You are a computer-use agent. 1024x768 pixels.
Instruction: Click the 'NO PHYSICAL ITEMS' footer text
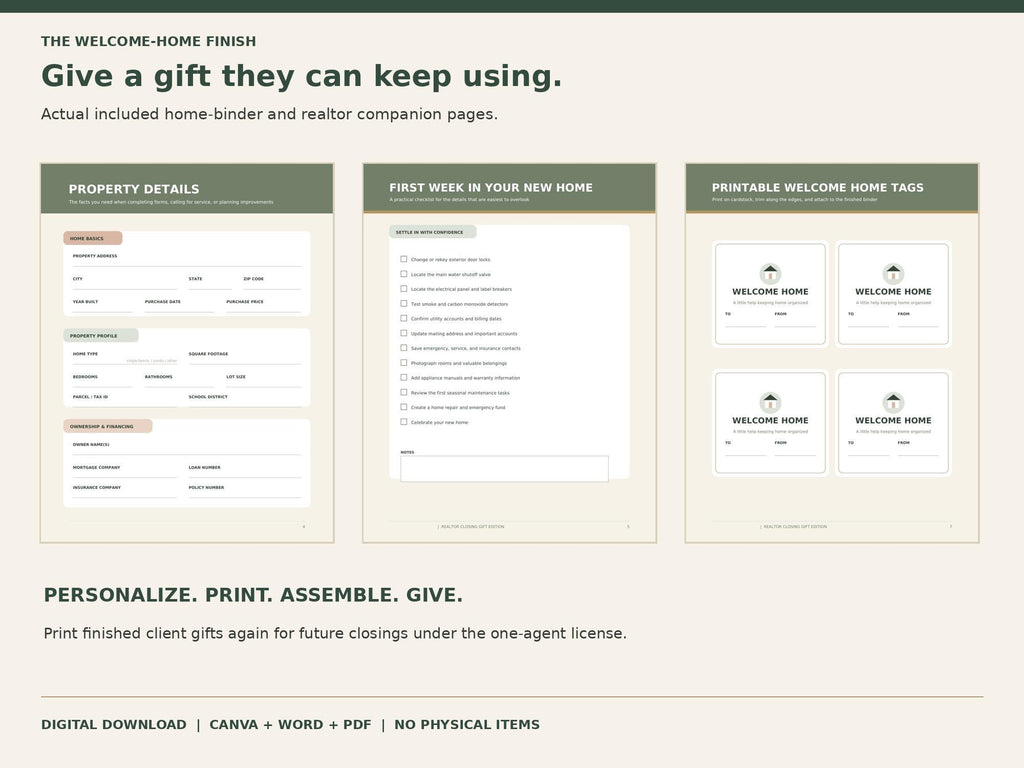[467, 724]
